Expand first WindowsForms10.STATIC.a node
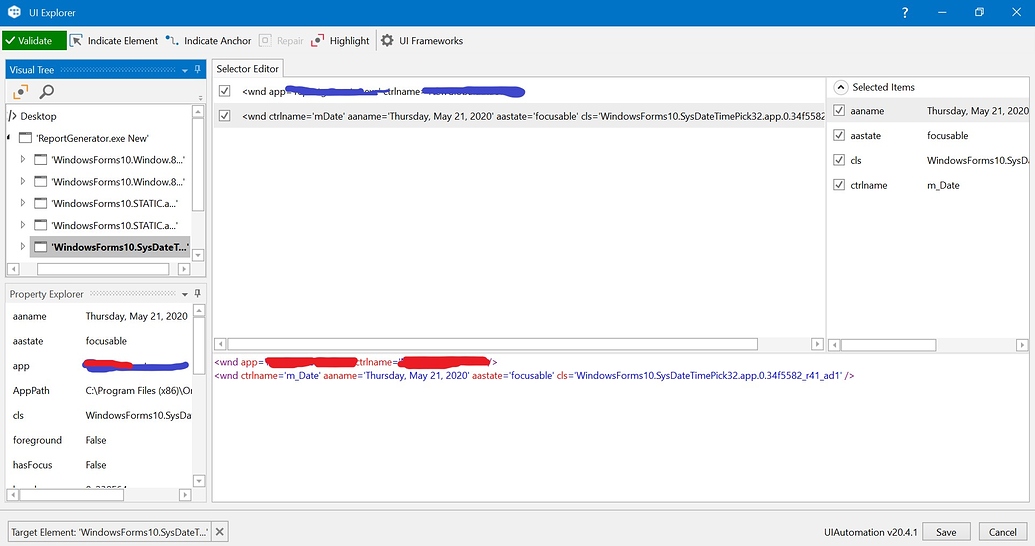1035x546 pixels. click(x=22, y=203)
